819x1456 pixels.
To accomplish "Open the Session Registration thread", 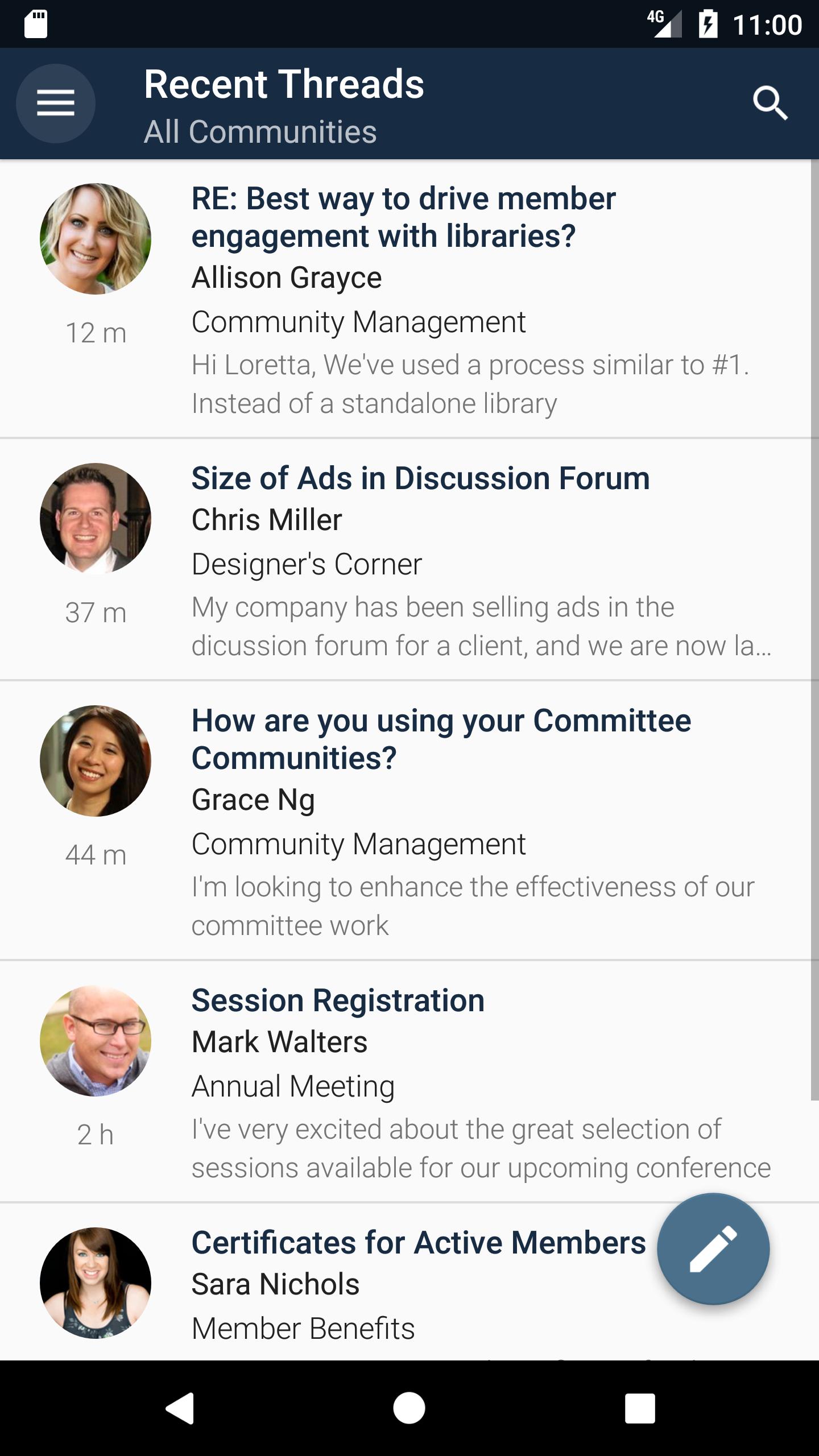I will point(338,1000).
